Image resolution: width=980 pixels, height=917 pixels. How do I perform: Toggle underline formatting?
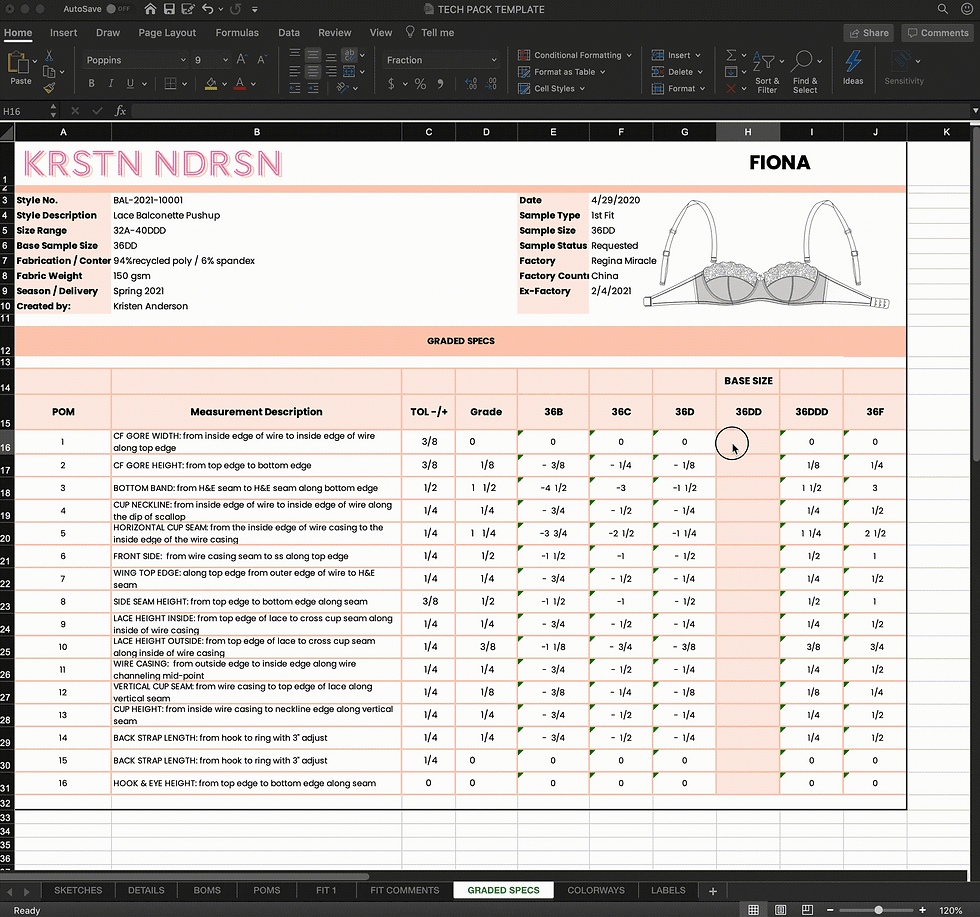point(130,83)
